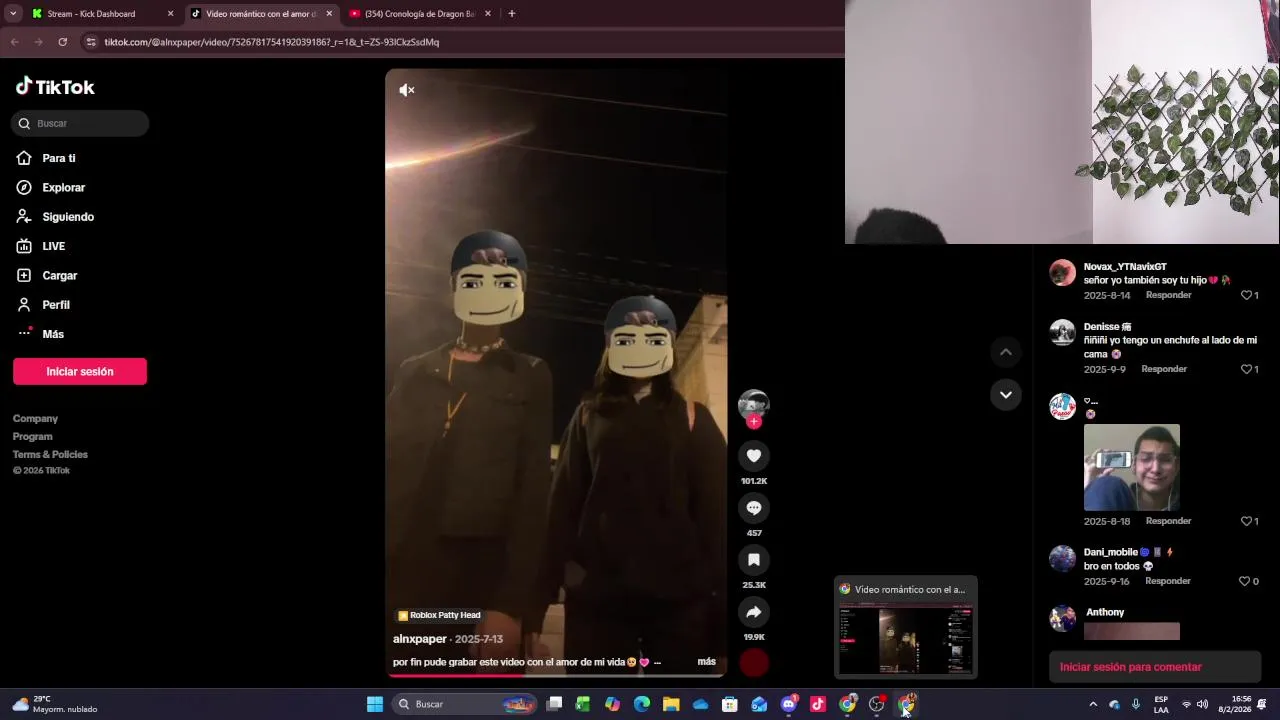Show hidden system tray icons
Screen dimensions: 1280x720
(1093, 704)
